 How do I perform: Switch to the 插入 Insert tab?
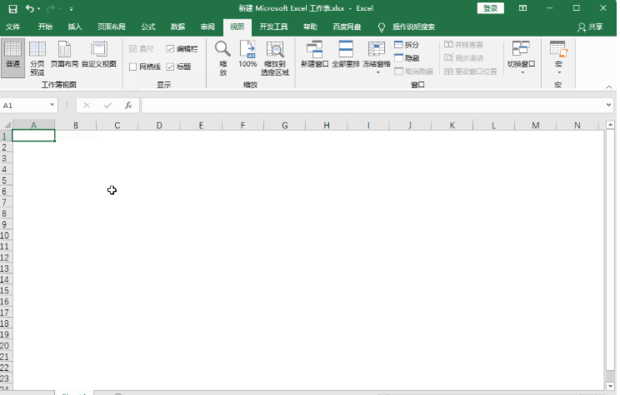pos(75,27)
